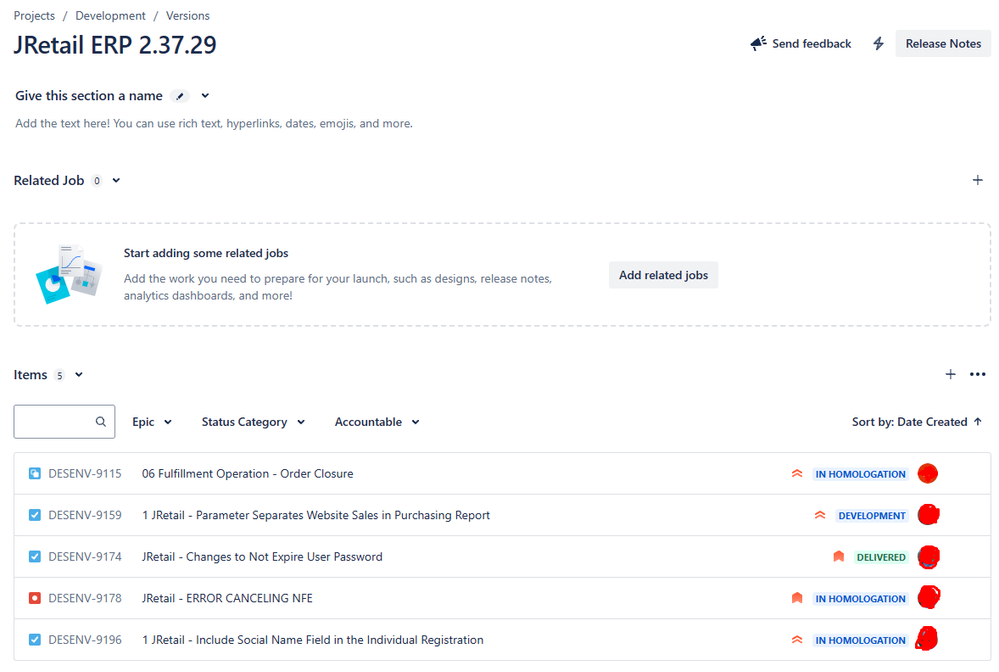This screenshot has height=672, width=999.
Task: Open assignee avatar for DESENV-9174
Action: coord(929,557)
